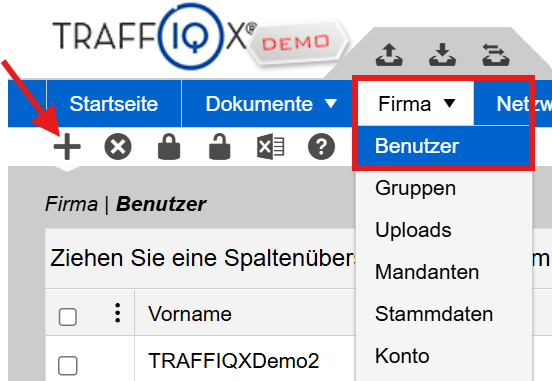Select Stammdaten in Firma menu
This screenshot has height=381, width=552.
444,314
